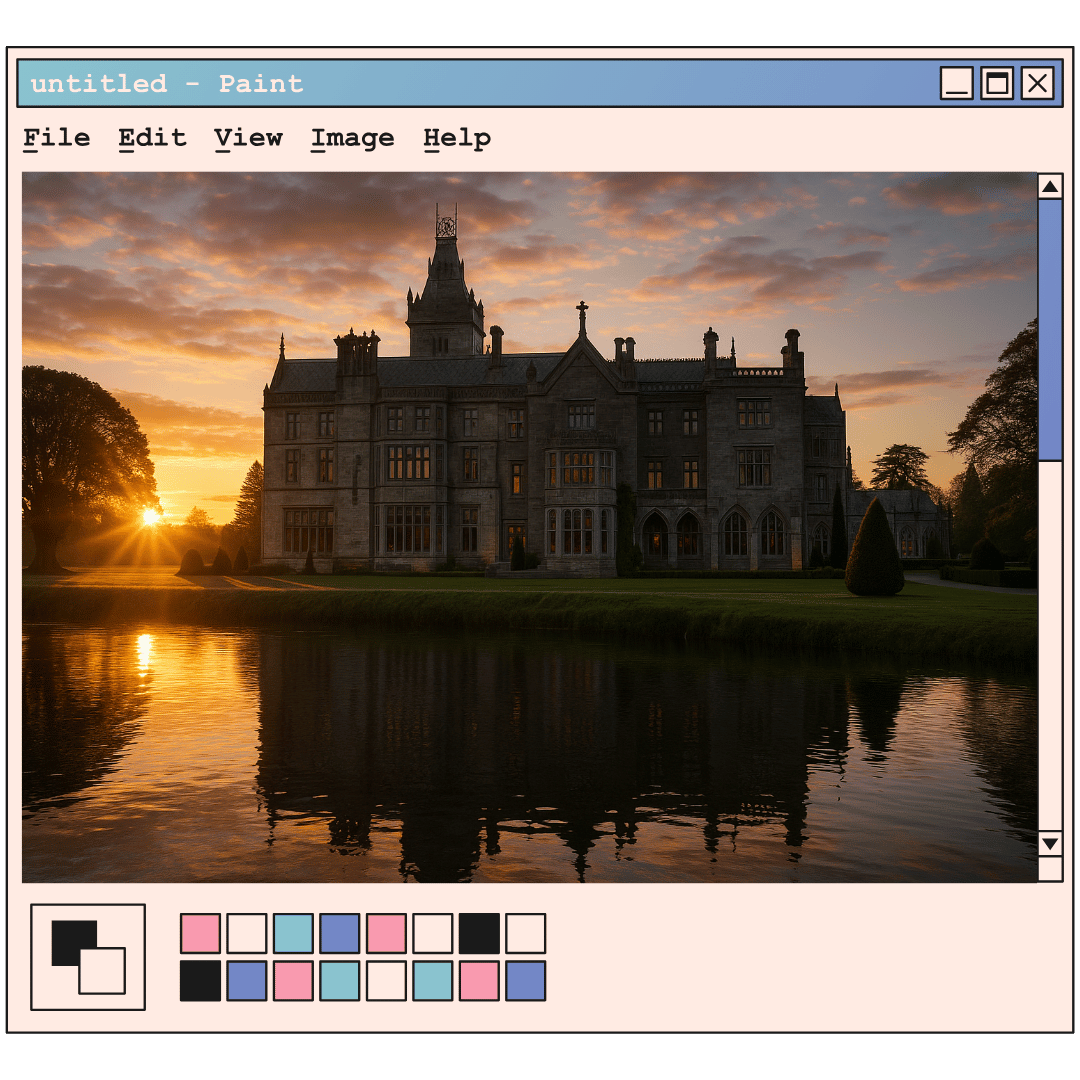Pick the first pink swatch in top palette row
1080x1080 pixels.
(x=200, y=933)
